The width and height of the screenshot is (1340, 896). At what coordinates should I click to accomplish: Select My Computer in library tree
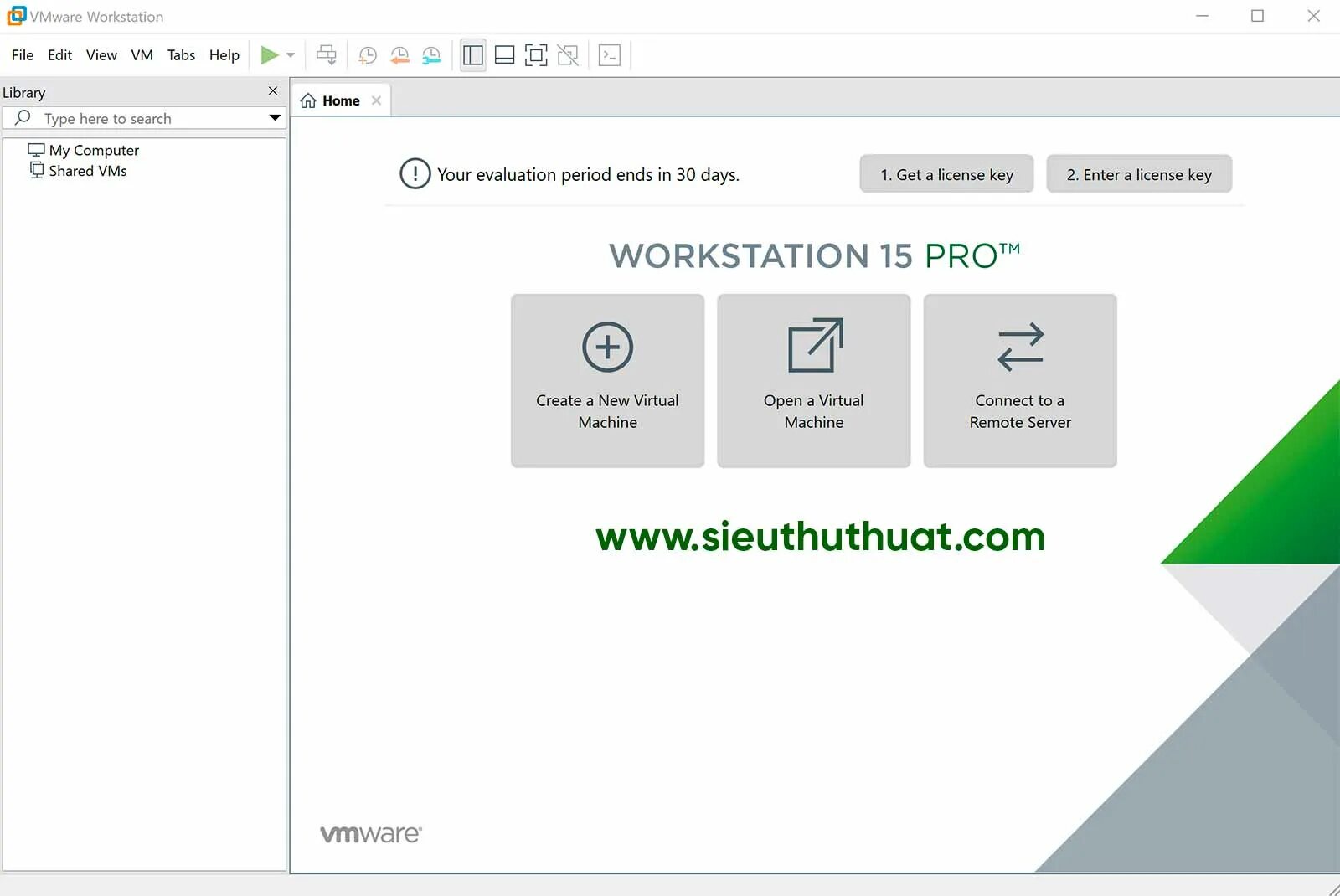point(84,150)
